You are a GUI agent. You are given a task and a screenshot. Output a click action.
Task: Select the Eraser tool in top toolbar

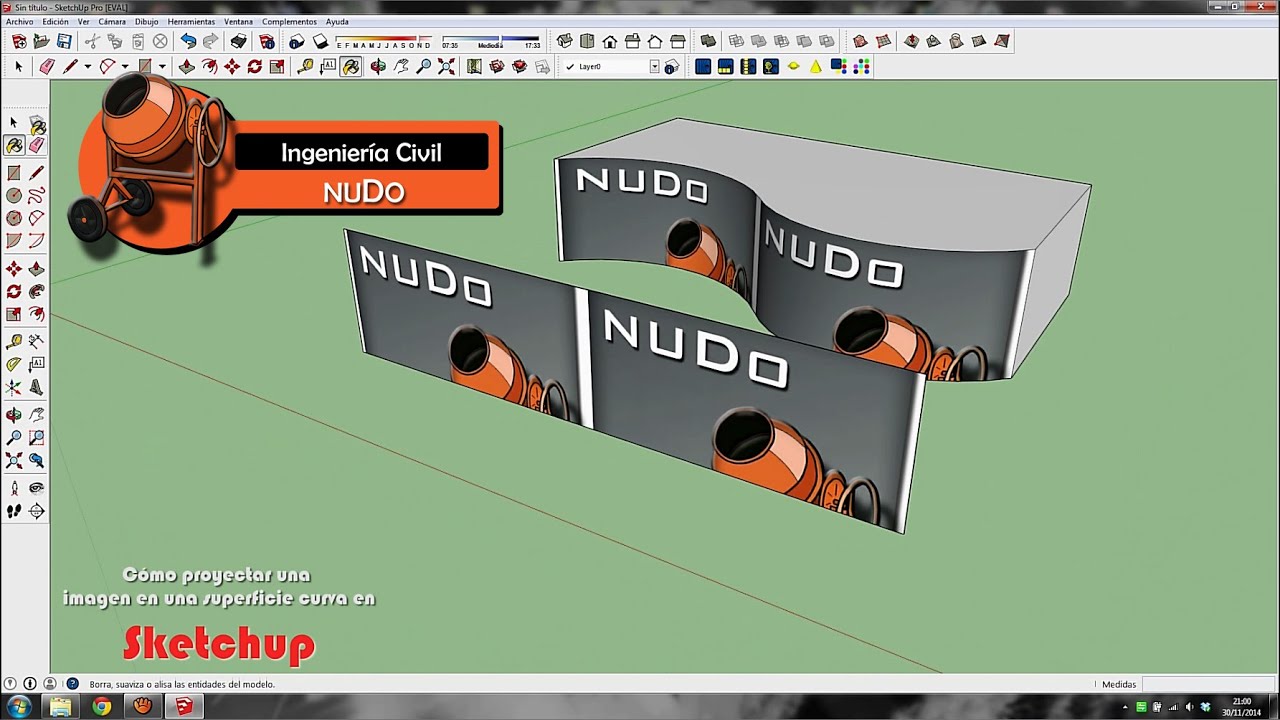click(46, 67)
